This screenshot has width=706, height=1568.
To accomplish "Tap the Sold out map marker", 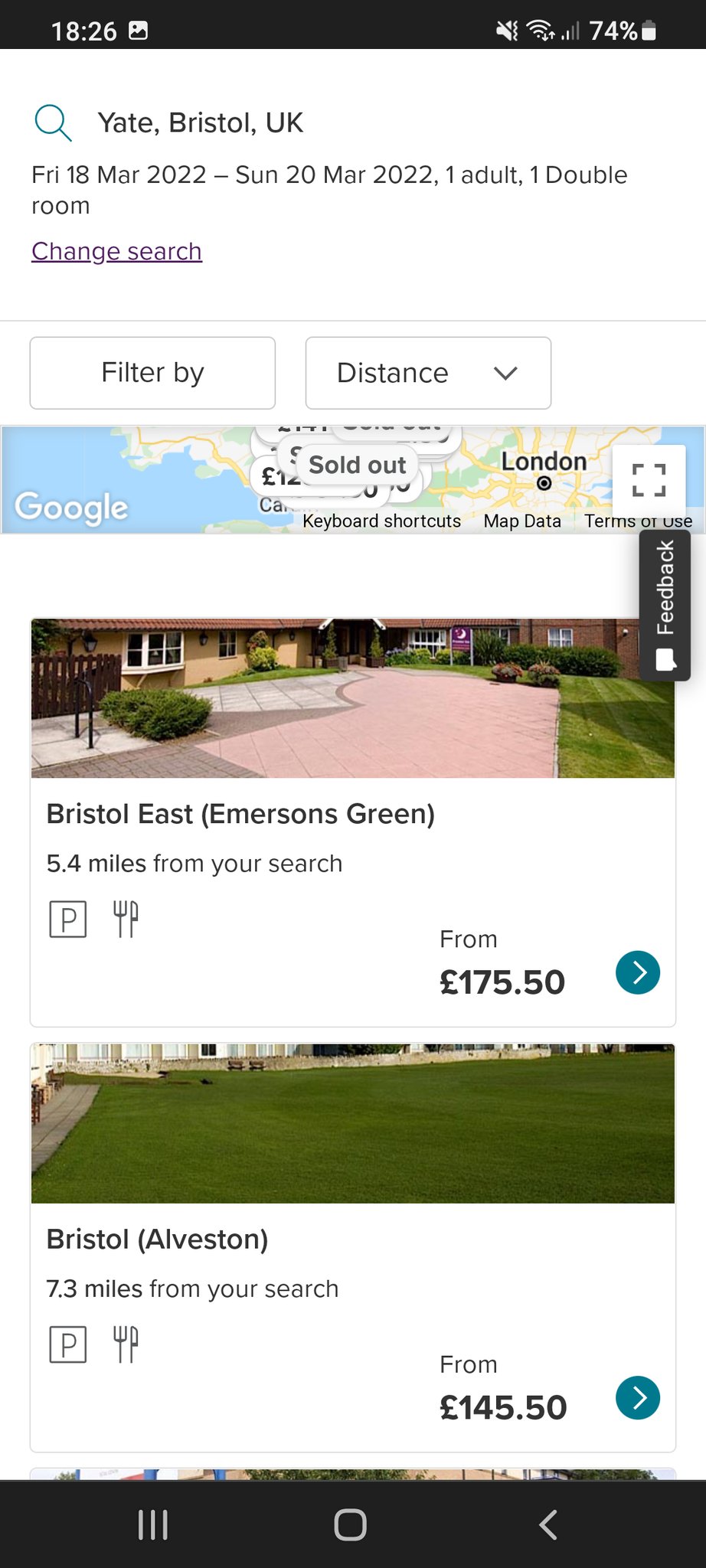I will 357,465.
